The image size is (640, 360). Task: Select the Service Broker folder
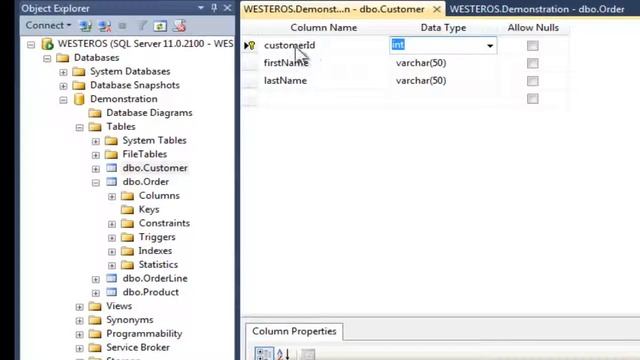click(x=138, y=347)
